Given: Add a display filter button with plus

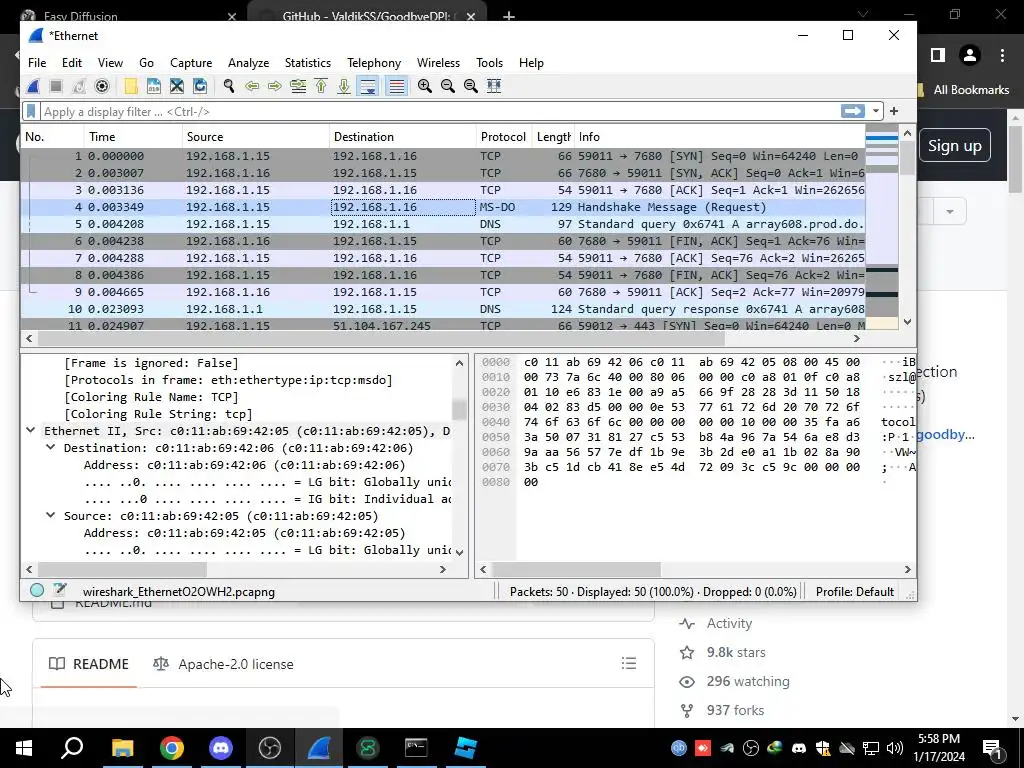Looking at the screenshot, I should pos(894,112).
